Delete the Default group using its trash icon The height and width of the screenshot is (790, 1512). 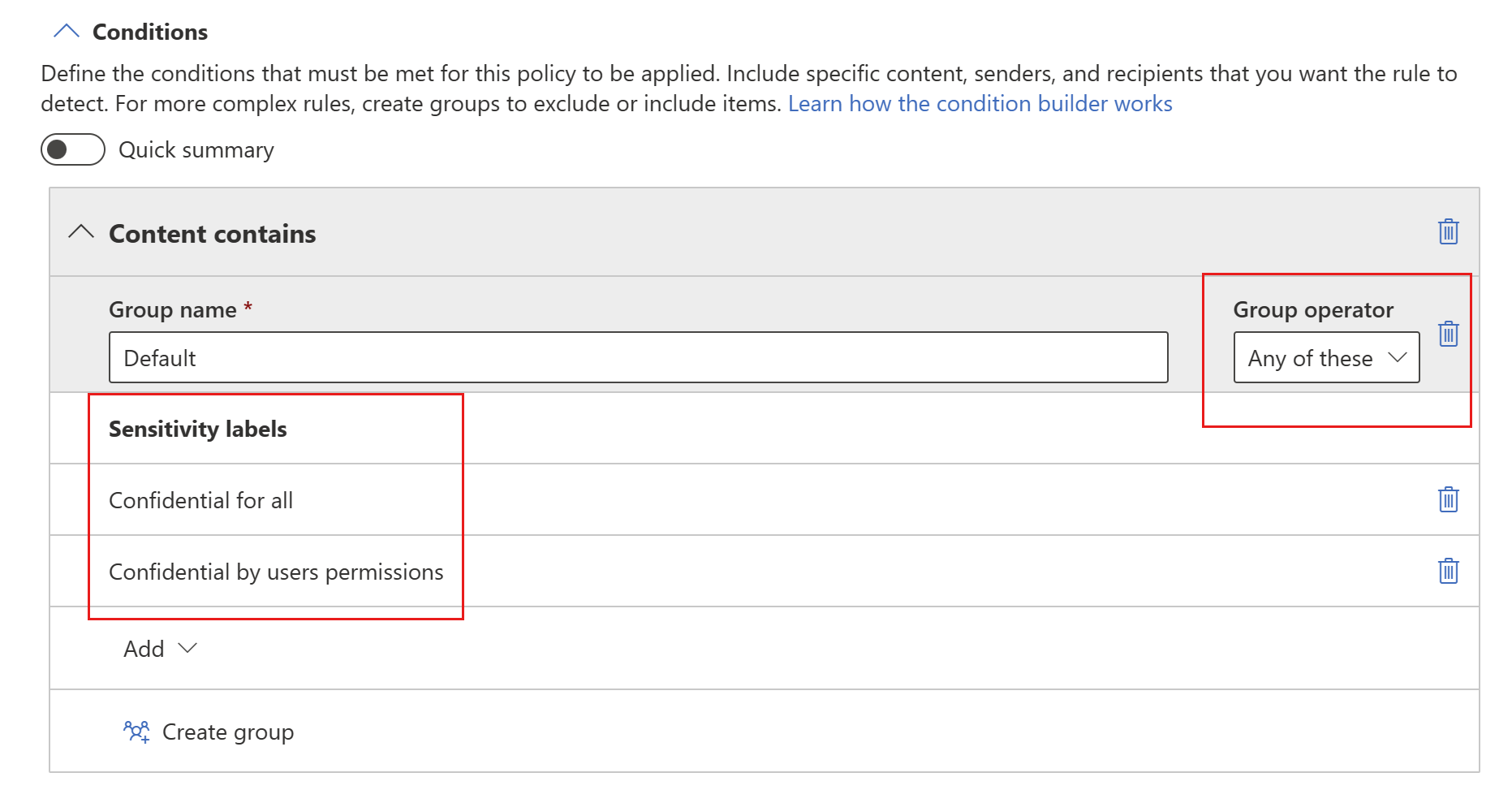click(1448, 334)
